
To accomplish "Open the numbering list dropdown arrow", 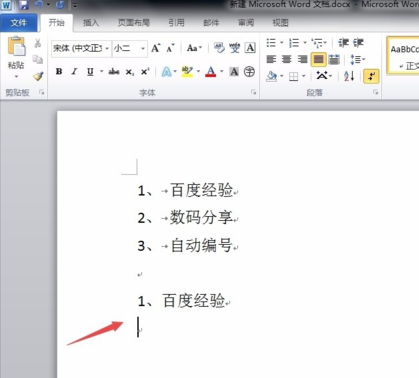I will tap(305, 43).
